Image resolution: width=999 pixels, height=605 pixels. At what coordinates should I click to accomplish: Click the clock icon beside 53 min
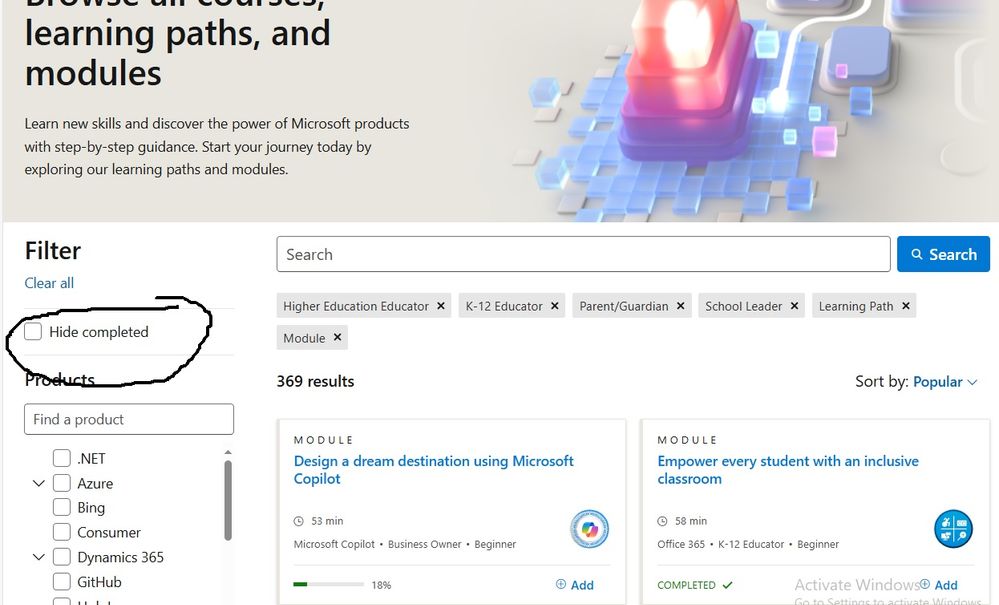click(298, 521)
